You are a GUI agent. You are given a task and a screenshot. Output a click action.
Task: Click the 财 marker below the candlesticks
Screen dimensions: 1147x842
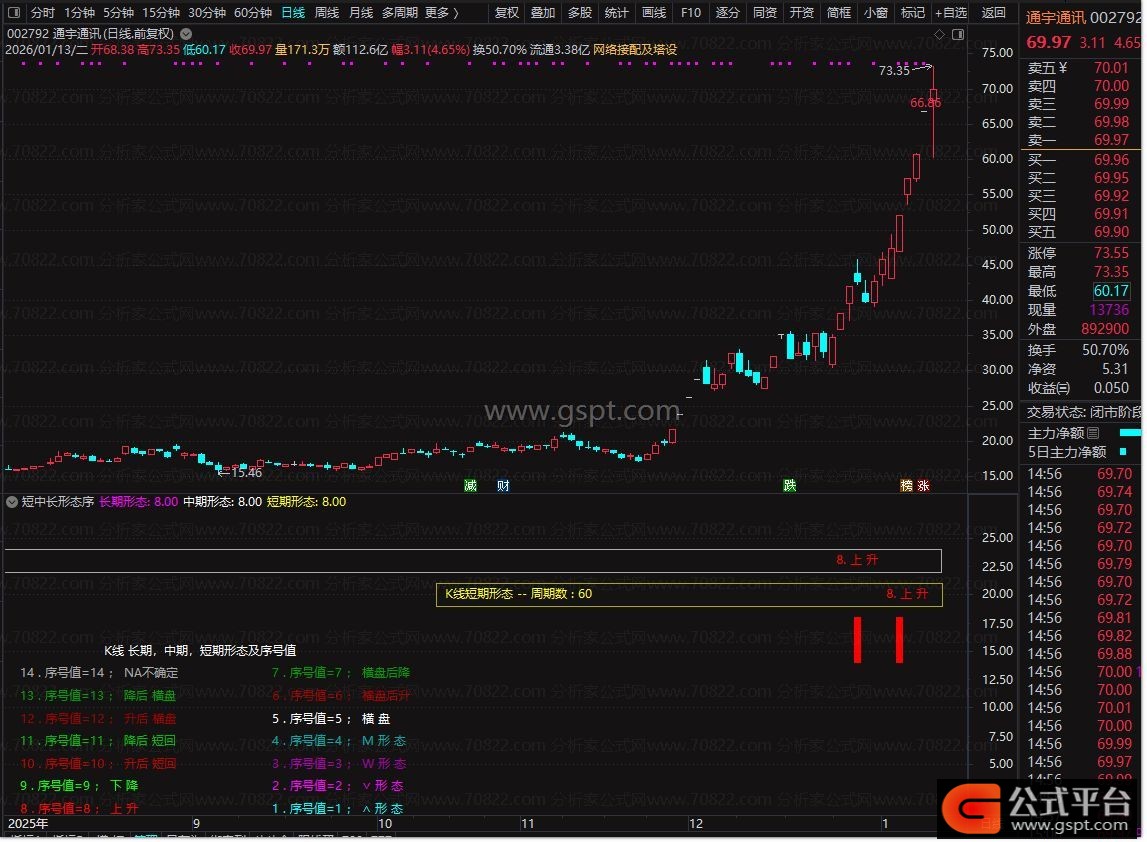(x=503, y=486)
